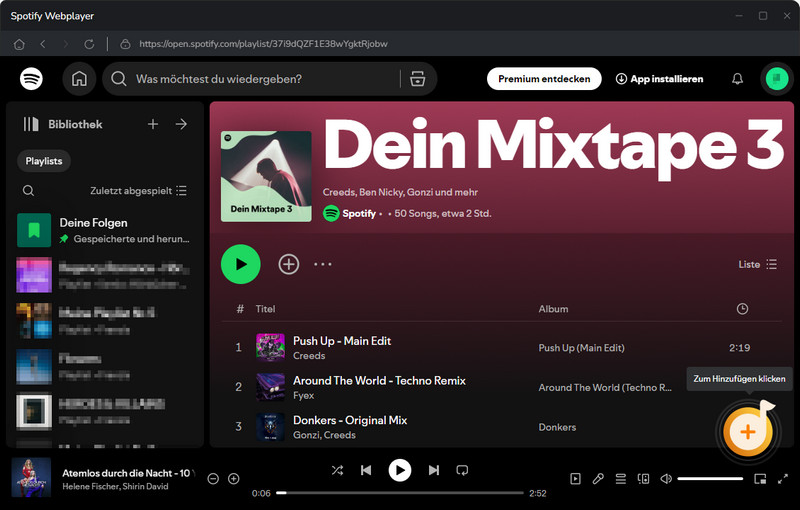Viewport: 800px width, 510px height.
Task: Open the Browse icon in search bar
Action: pos(417,79)
